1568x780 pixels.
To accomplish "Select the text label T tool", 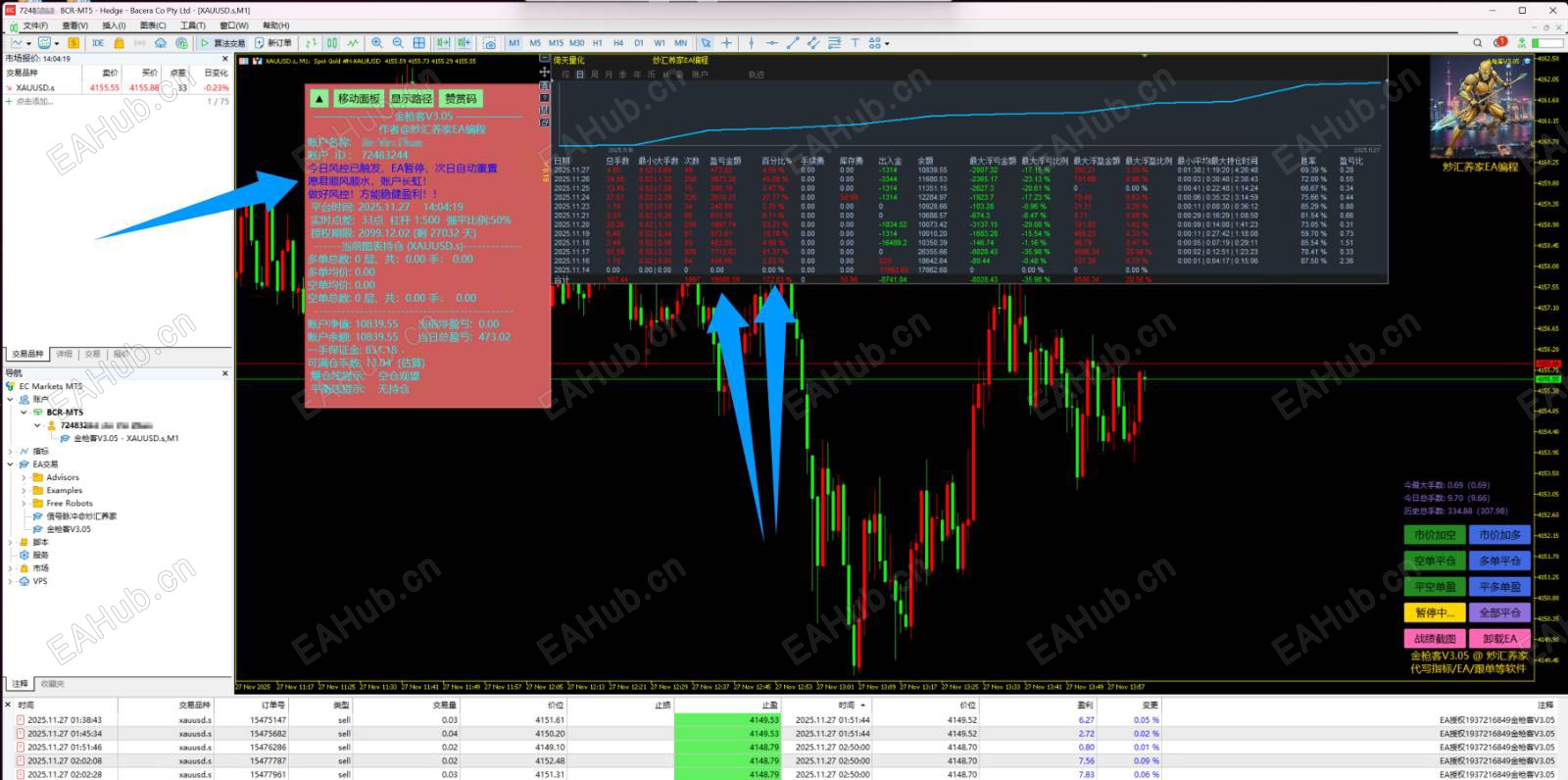I will [x=855, y=43].
